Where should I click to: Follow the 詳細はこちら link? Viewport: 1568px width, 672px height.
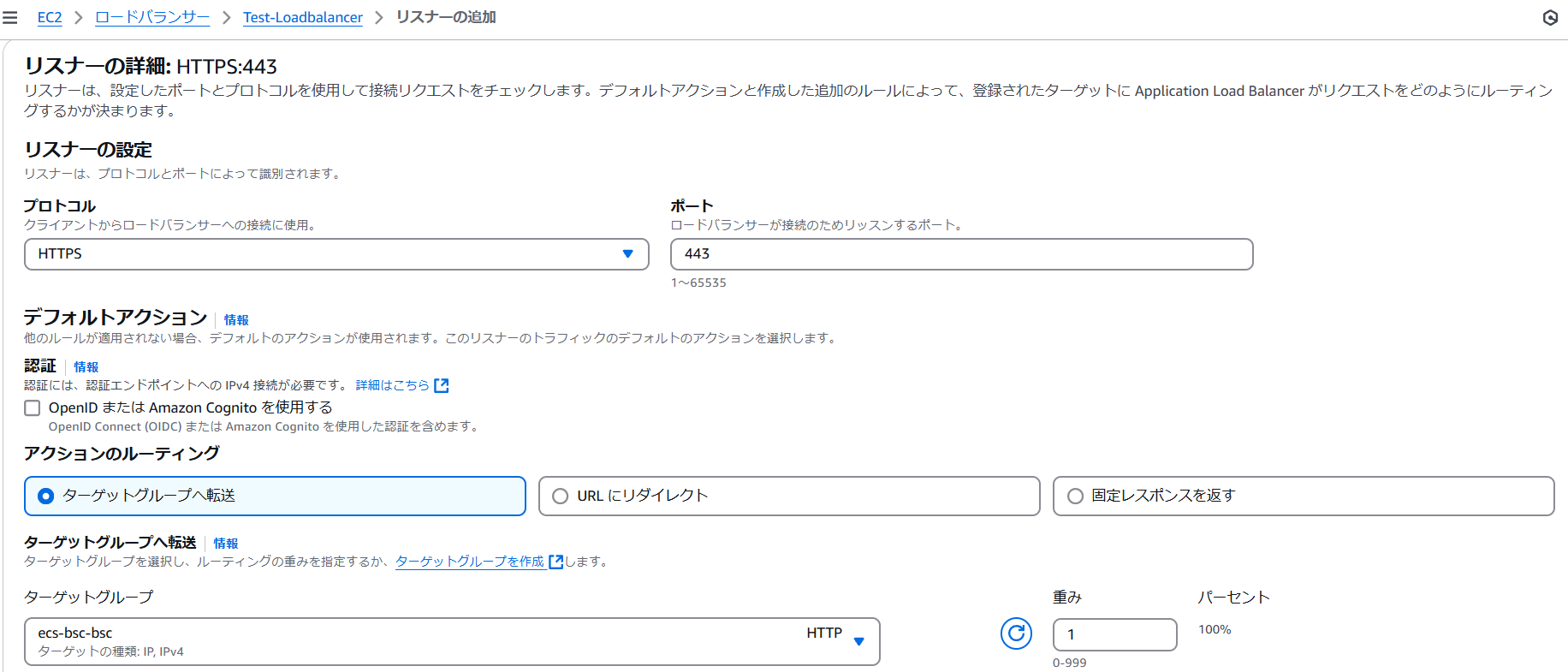point(393,385)
